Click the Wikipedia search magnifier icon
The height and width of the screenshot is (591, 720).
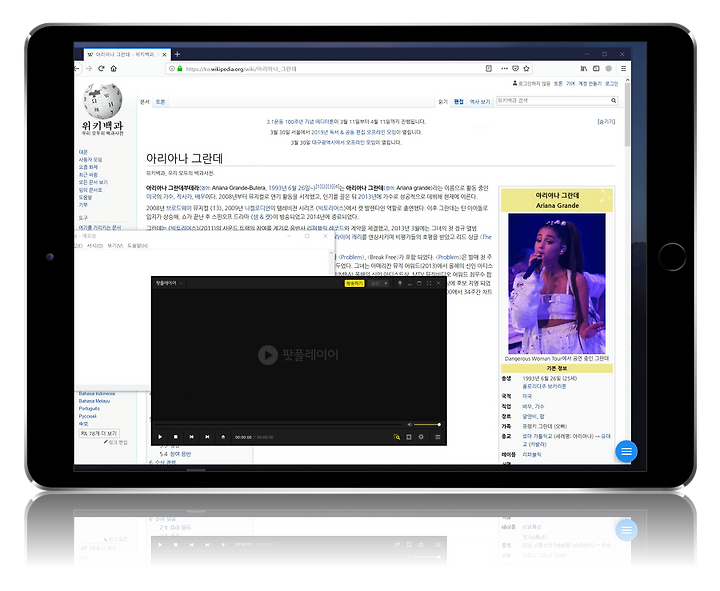[613, 101]
